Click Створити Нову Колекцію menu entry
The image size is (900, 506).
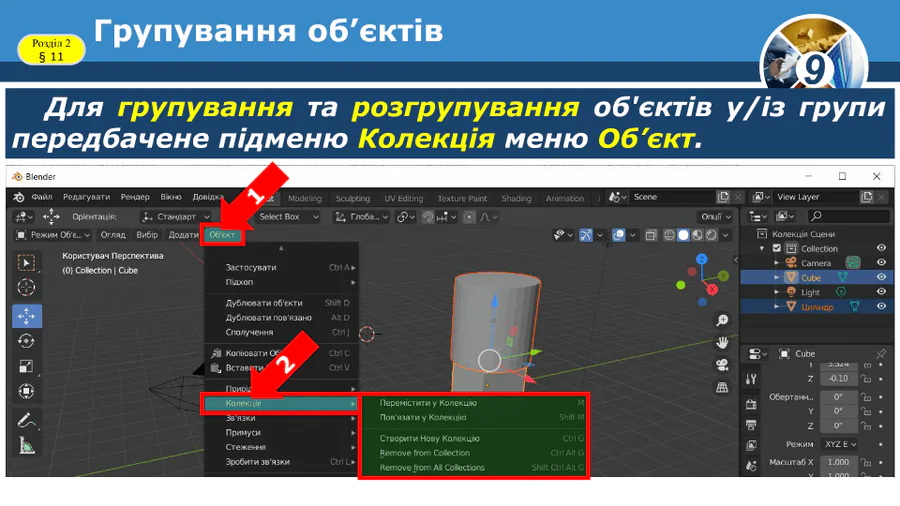point(430,438)
